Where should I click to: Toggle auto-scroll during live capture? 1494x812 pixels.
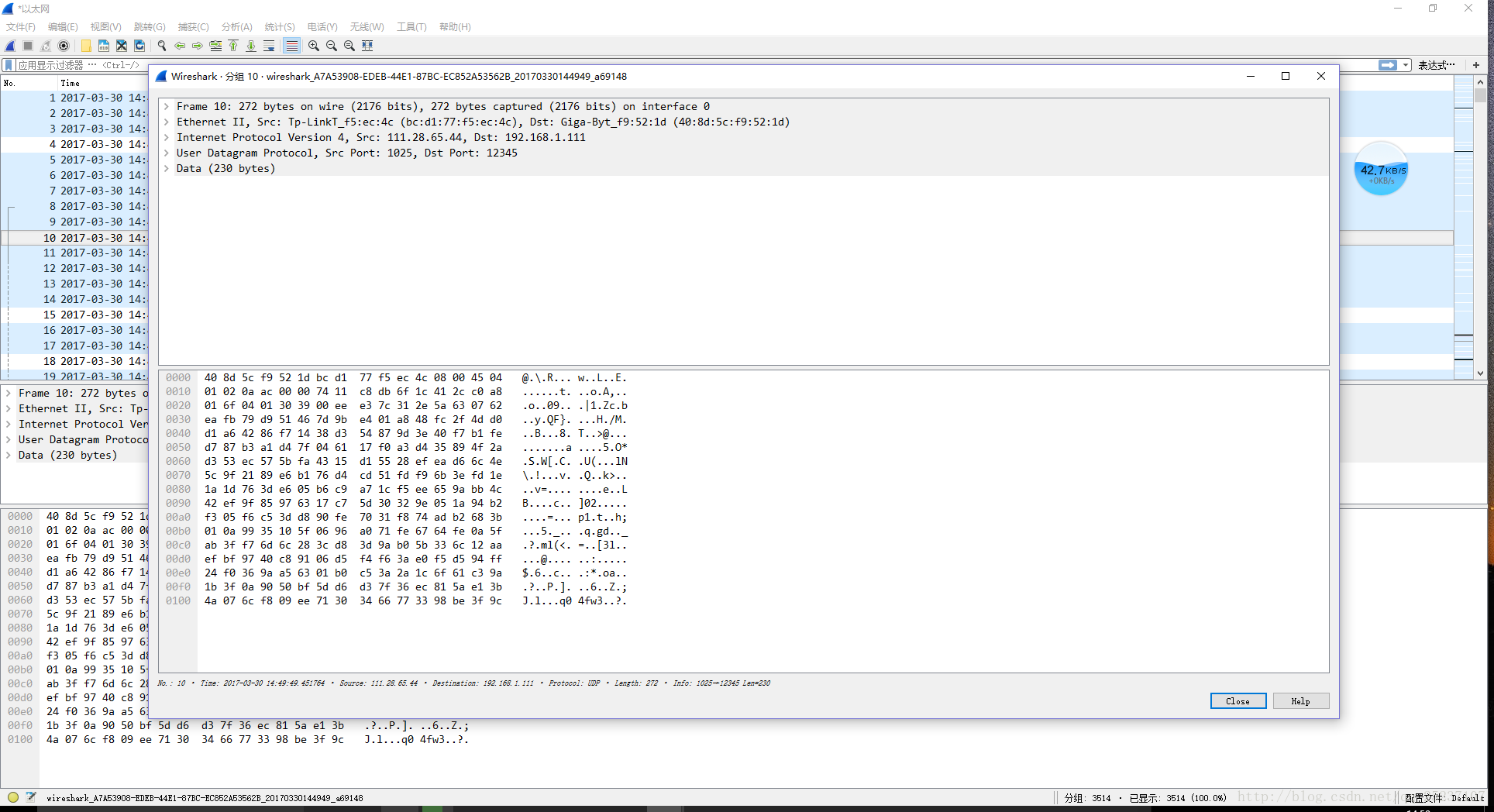click(x=269, y=46)
